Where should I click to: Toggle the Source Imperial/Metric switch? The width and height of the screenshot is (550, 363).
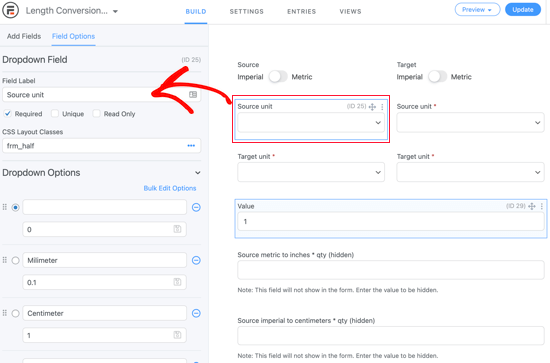[277, 76]
